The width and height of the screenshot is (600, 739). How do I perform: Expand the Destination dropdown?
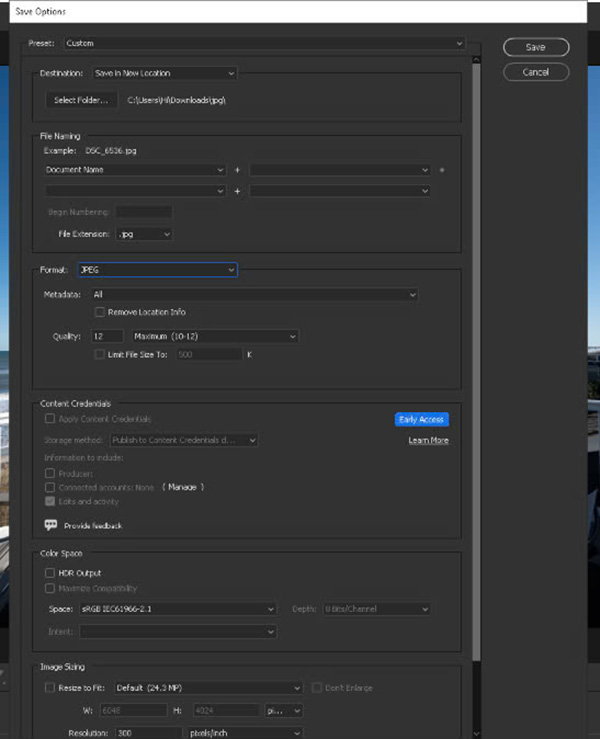tap(164, 73)
